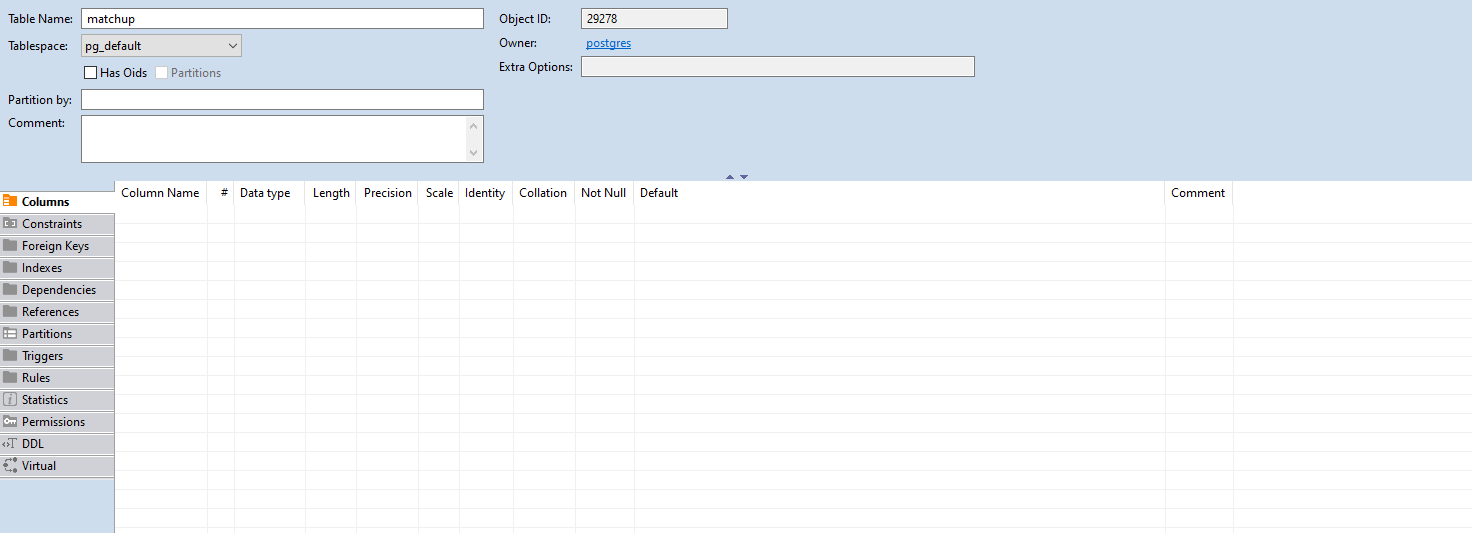This screenshot has height=533, width=1472.
Task: Click the Virtual tab icon
Action: [x=10, y=465]
